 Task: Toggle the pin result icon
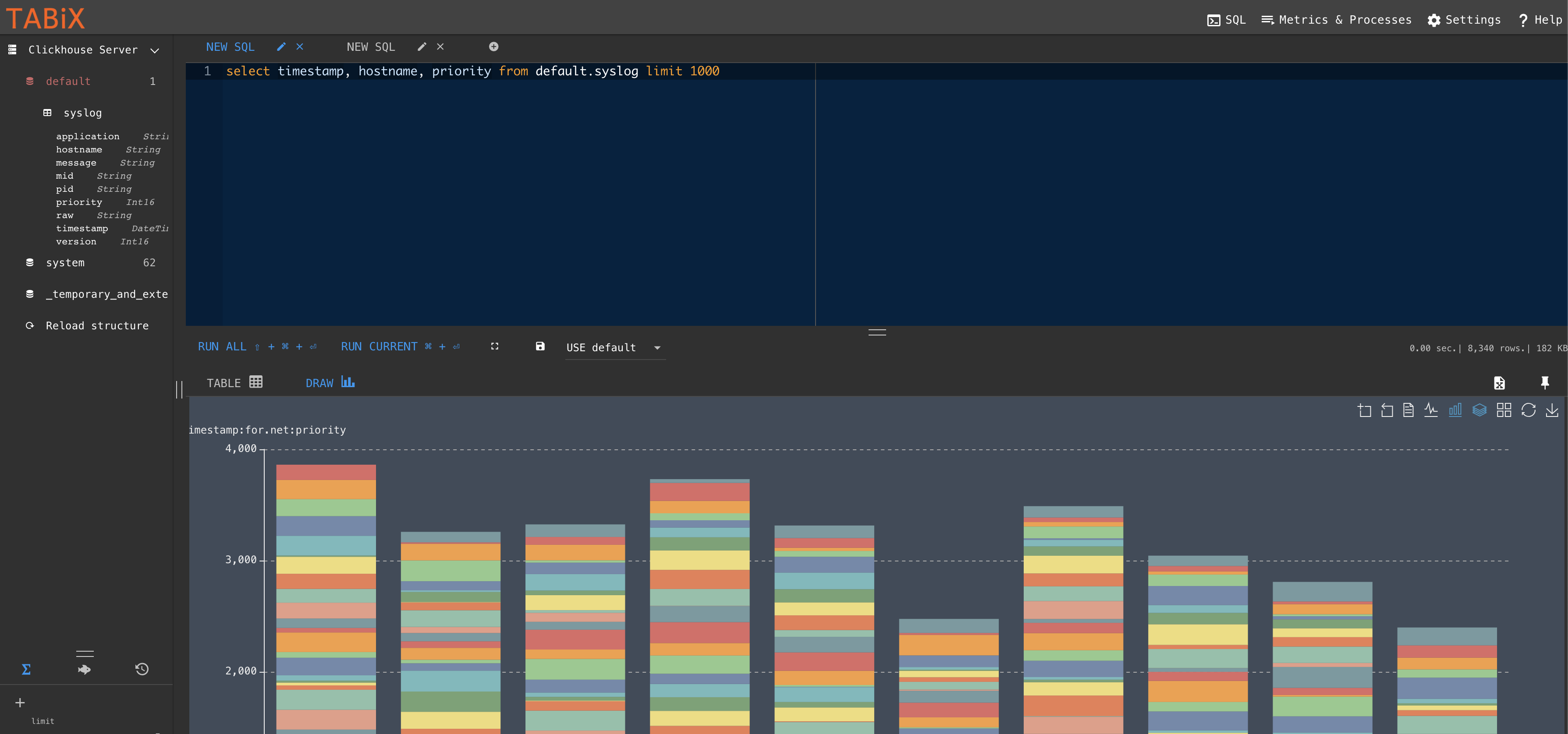[x=1544, y=382]
